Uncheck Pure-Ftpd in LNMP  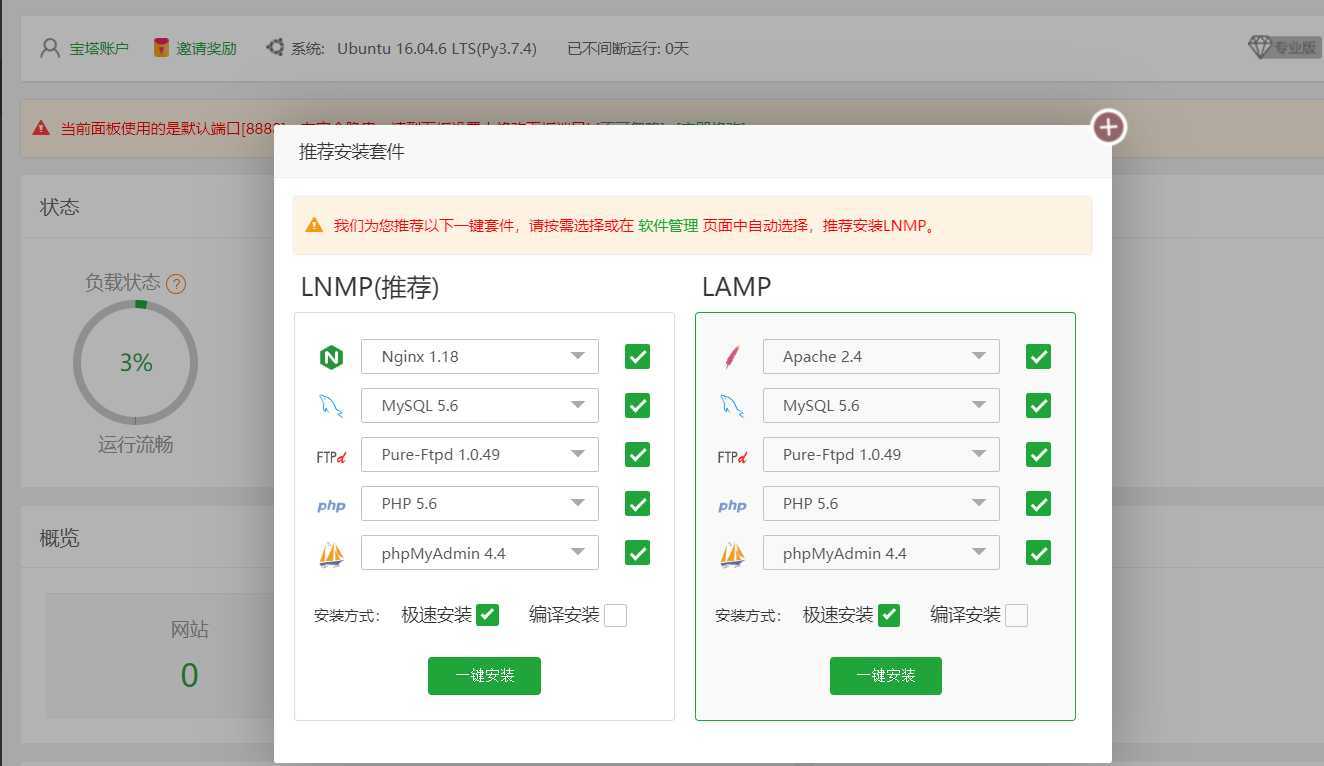[637, 455]
